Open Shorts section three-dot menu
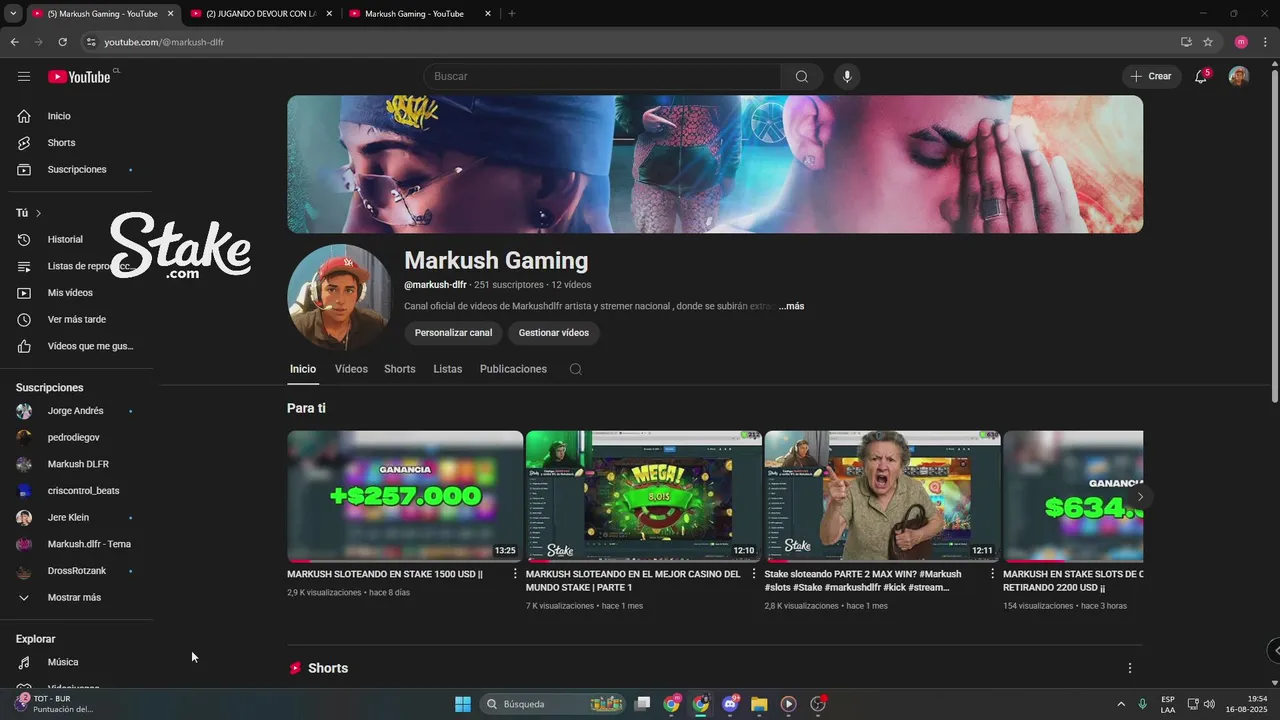1280x720 pixels. [x=1130, y=668]
